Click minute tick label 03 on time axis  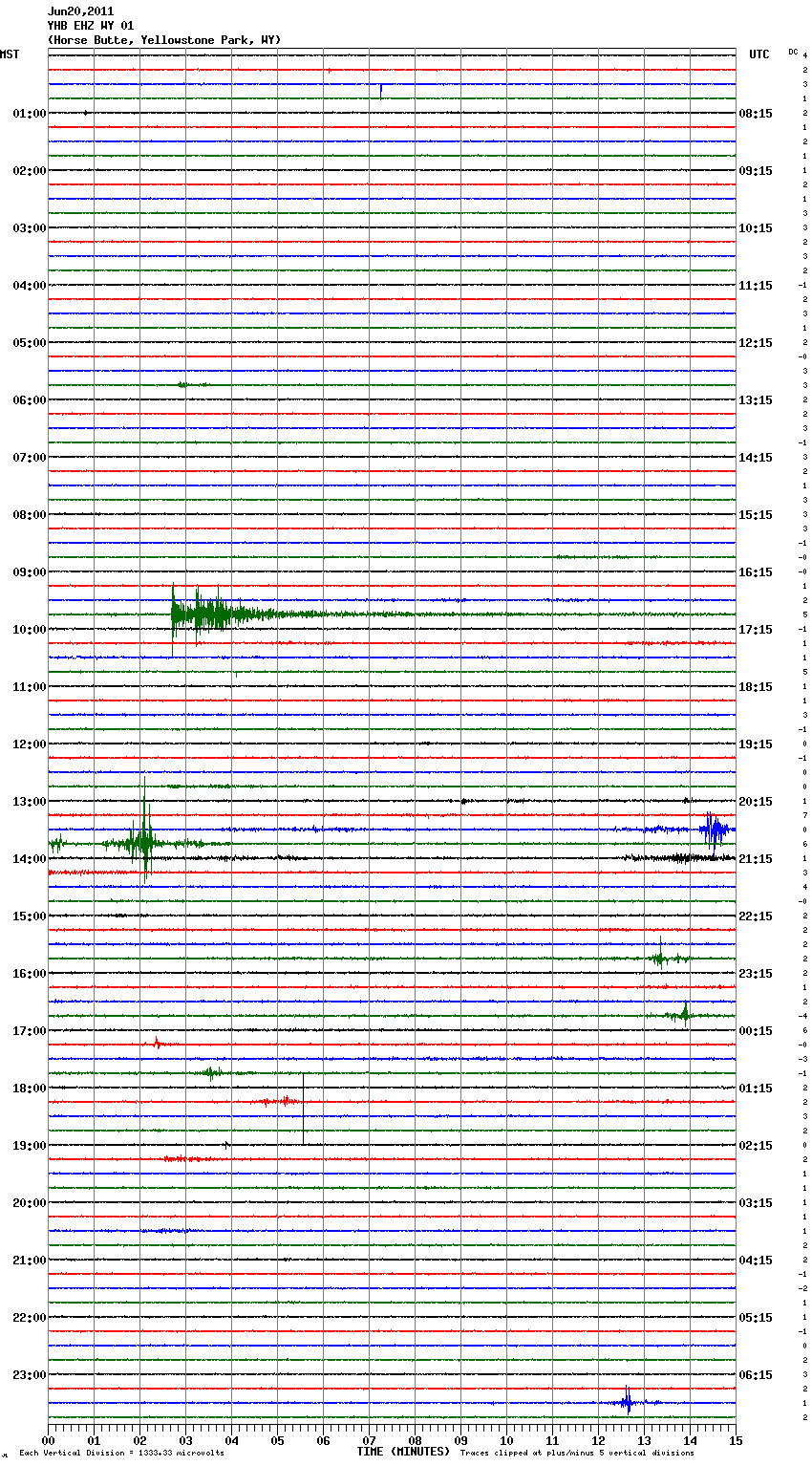tap(185, 1440)
